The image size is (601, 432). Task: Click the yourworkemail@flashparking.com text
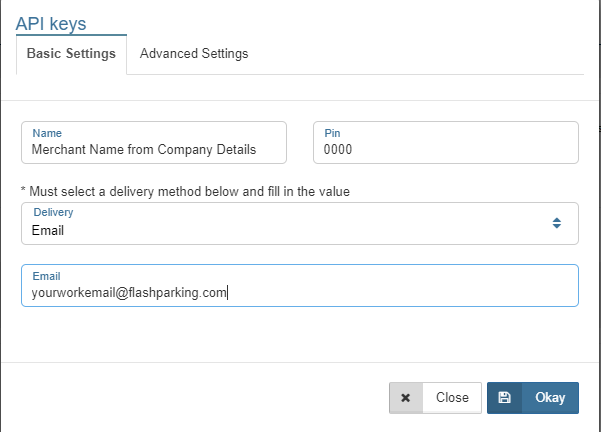(130, 293)
